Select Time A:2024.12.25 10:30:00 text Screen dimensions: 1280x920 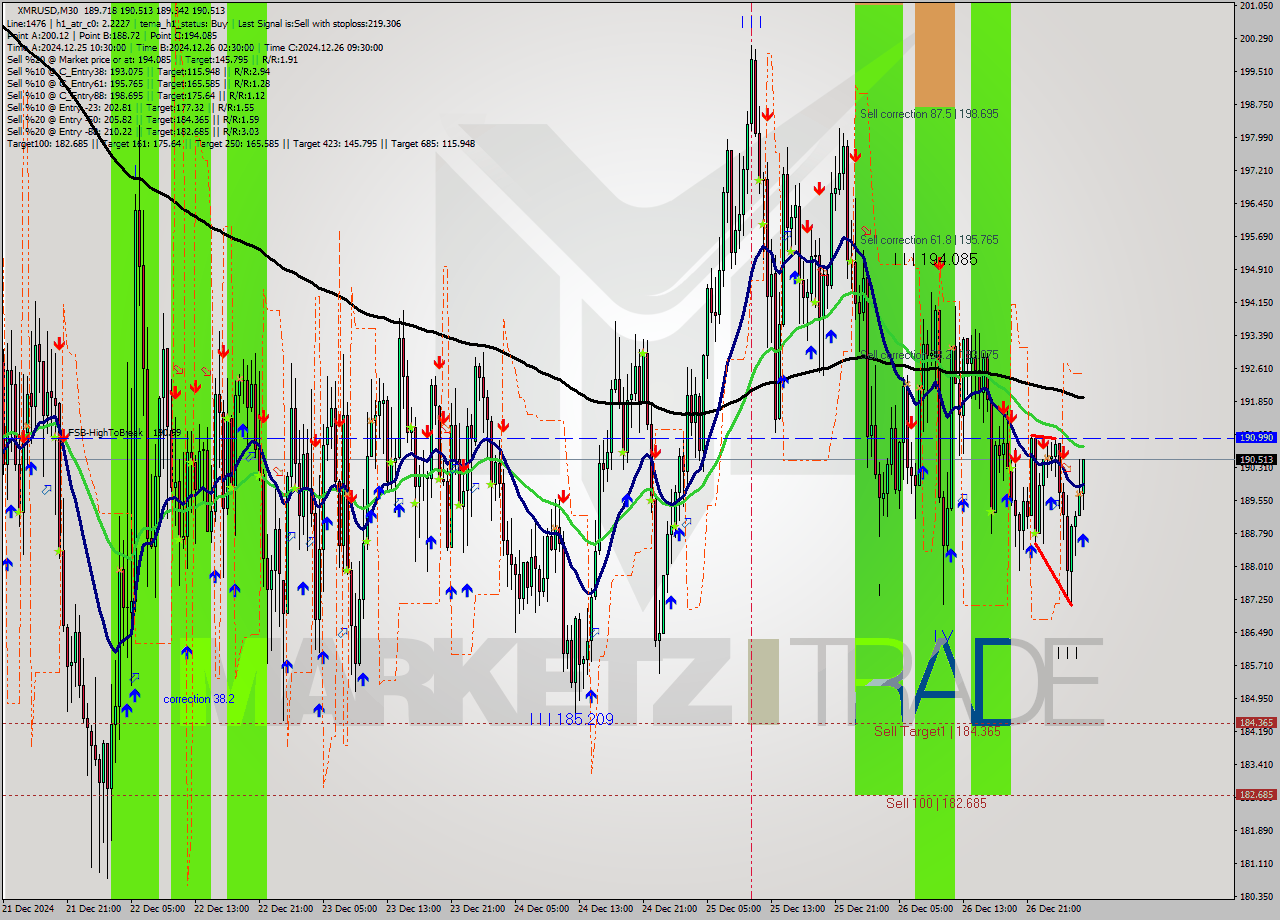[x=66, y=48]
